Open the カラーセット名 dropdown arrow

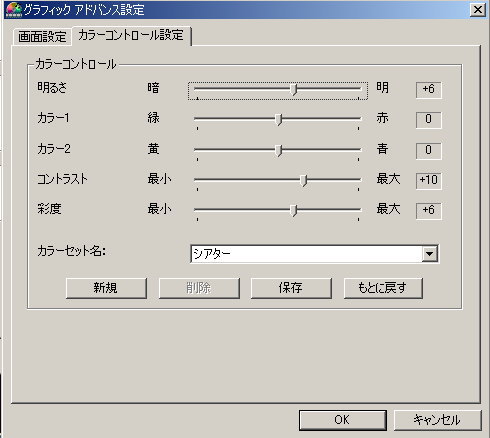click(x=429, y=254)
